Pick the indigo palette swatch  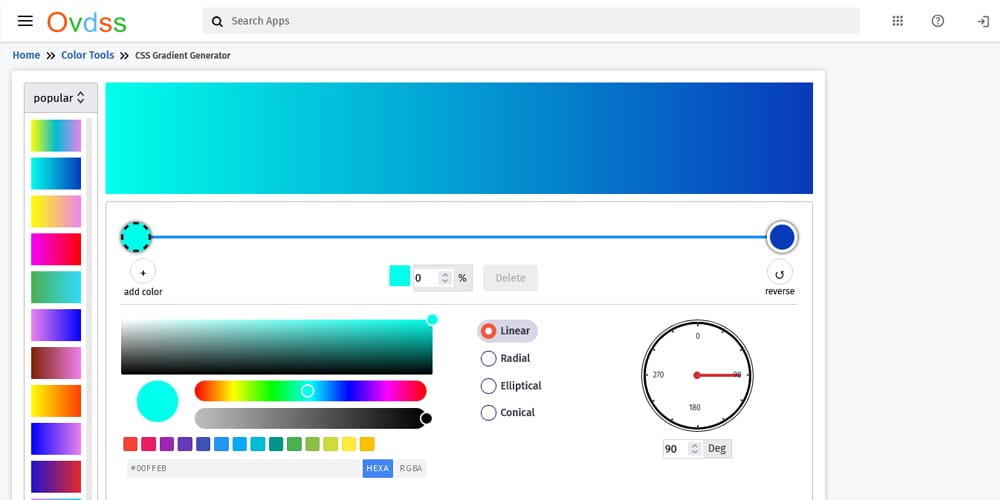click(203, 444)
